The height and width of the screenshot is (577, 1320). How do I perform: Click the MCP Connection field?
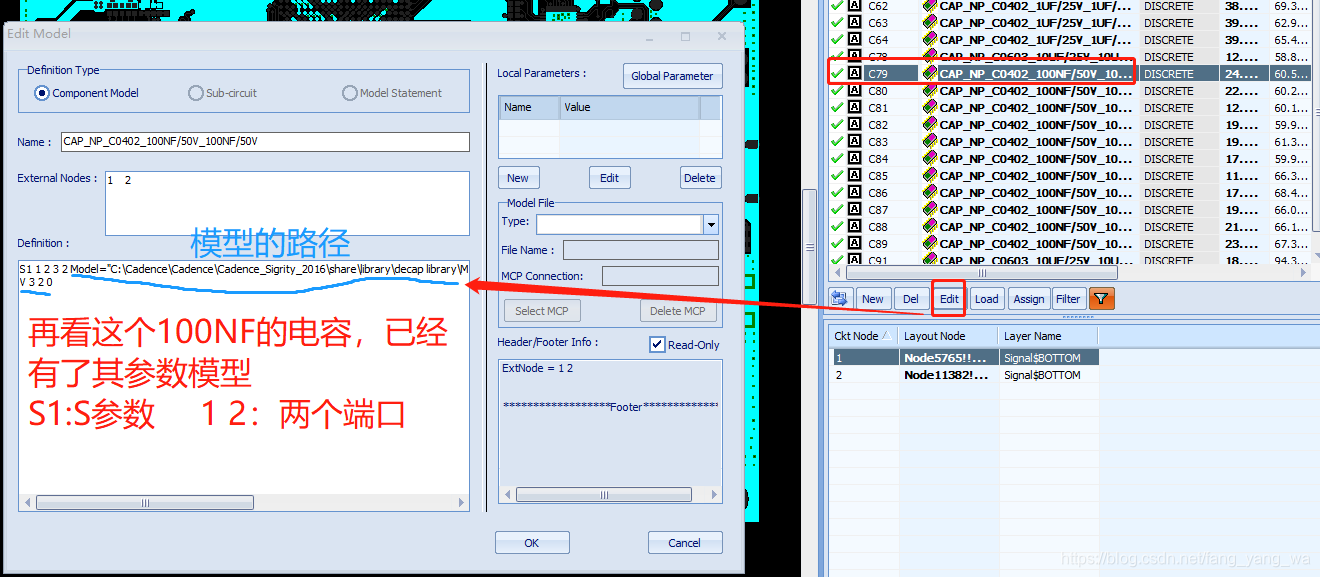660,276
